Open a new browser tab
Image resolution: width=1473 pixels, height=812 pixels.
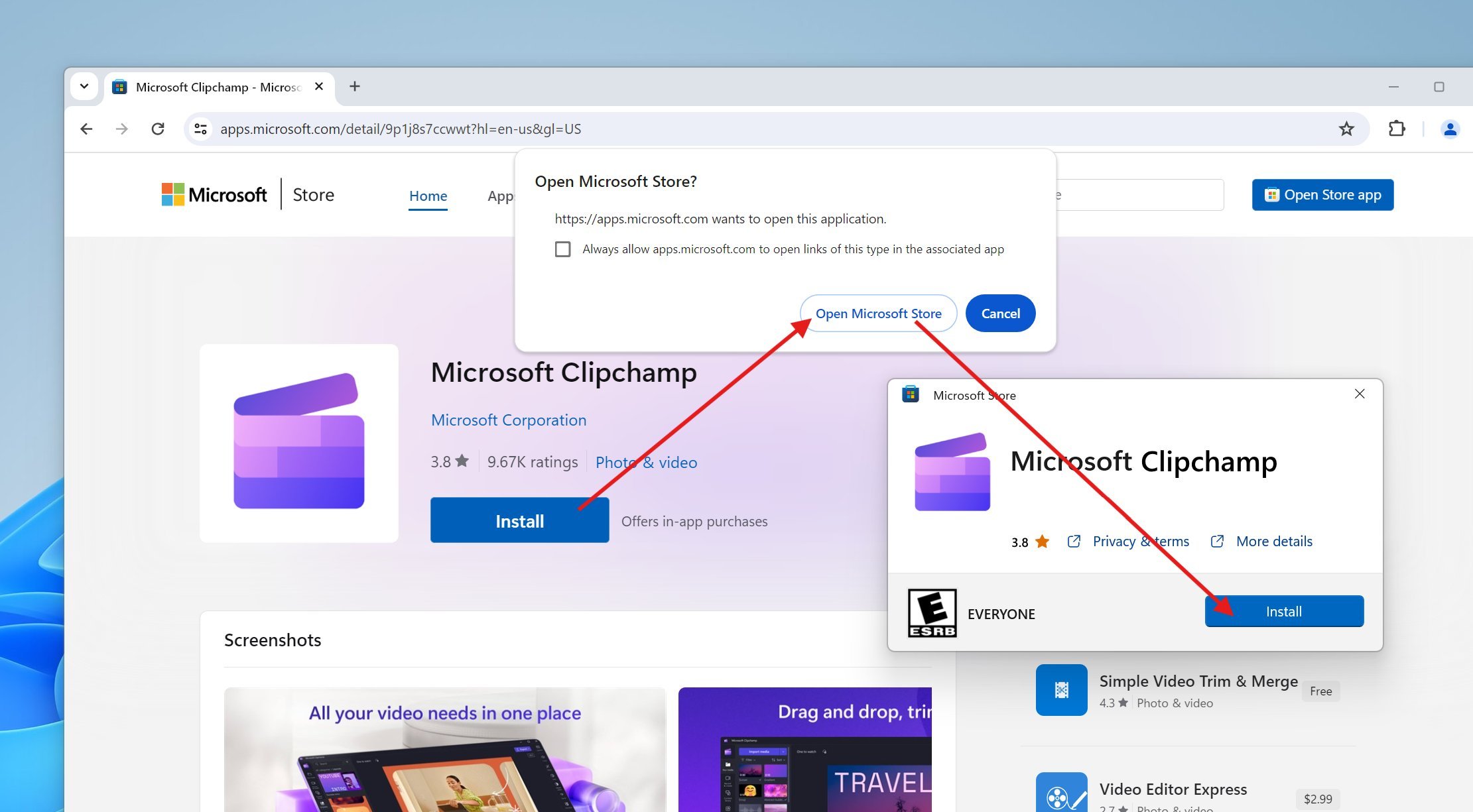click(x=355, y=86)
